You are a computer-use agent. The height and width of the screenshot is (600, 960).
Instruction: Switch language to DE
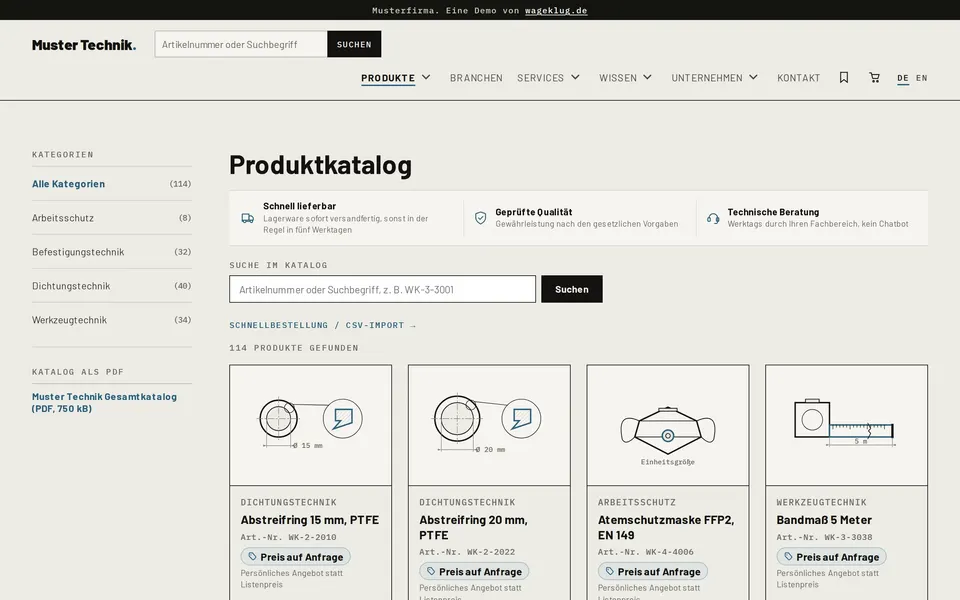click(903, 78)
